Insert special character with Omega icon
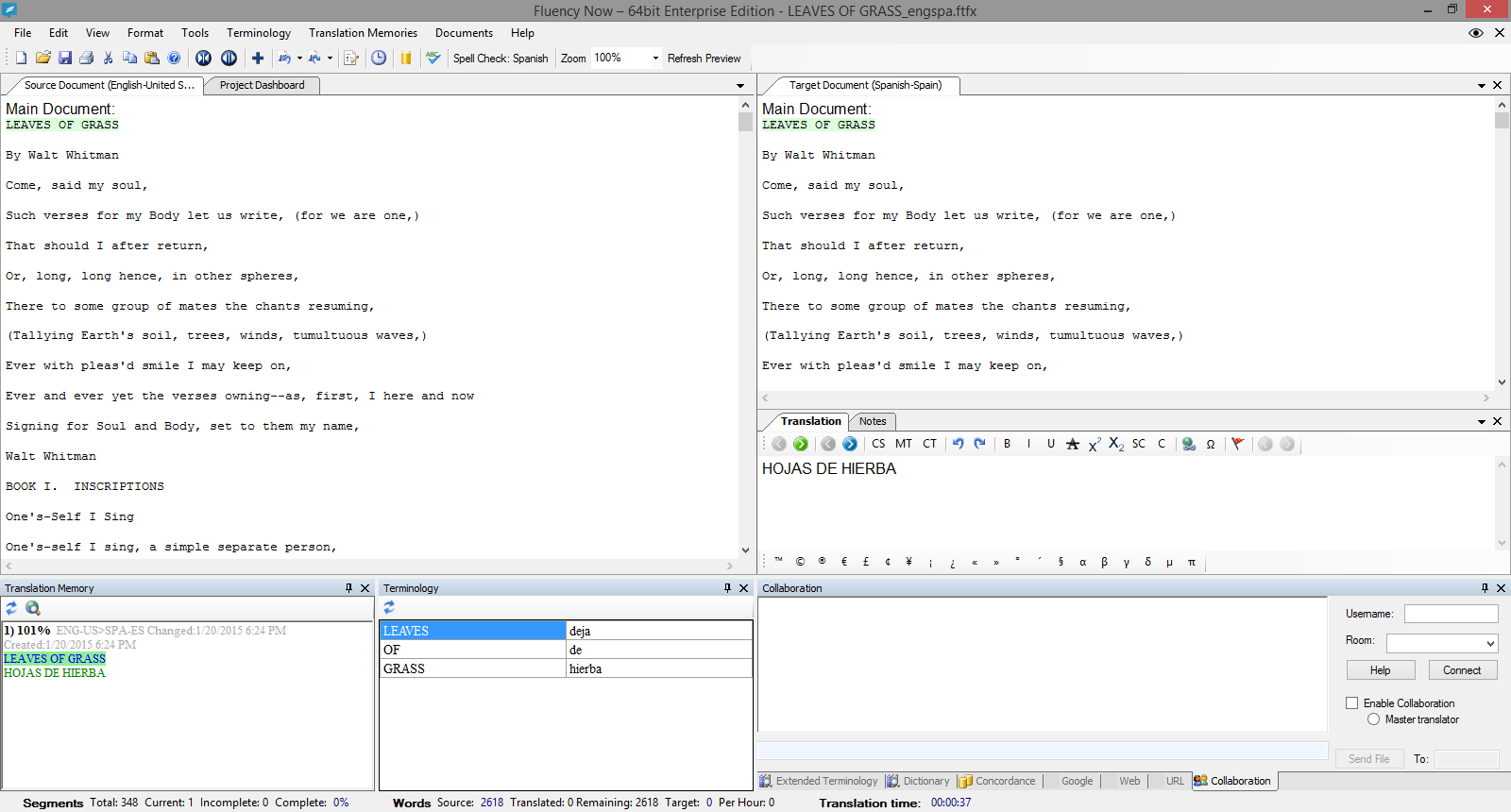This screenshot has width=1511, height=812. tap(1211, 444)
